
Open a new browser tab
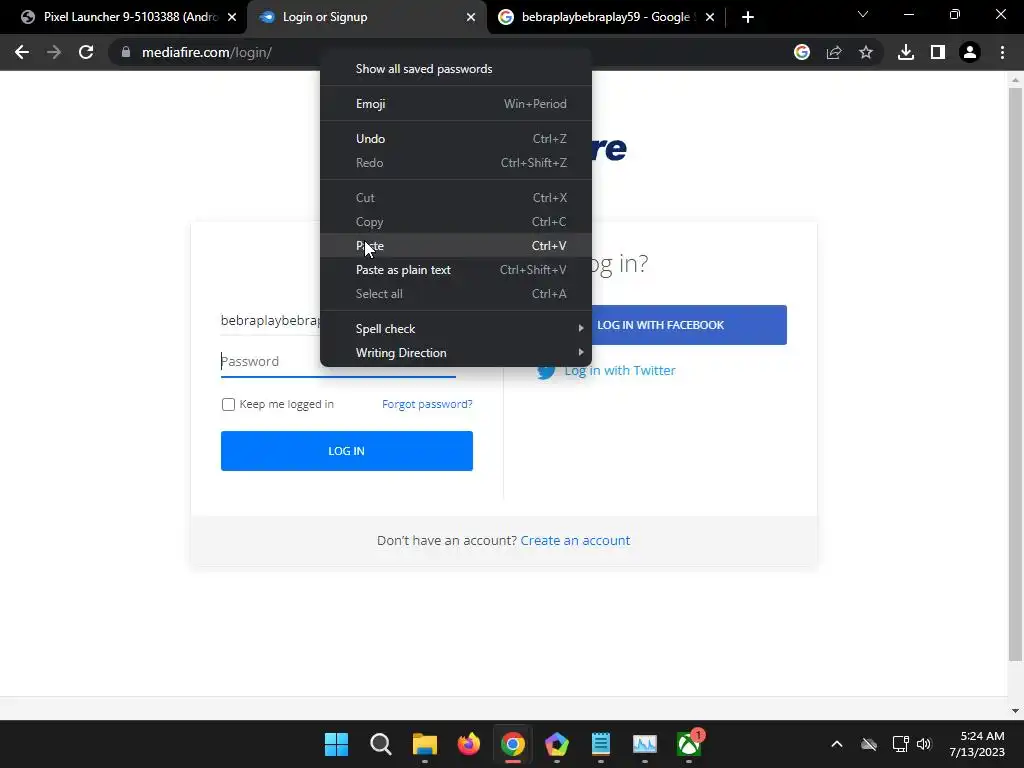(x=748, y=17)
